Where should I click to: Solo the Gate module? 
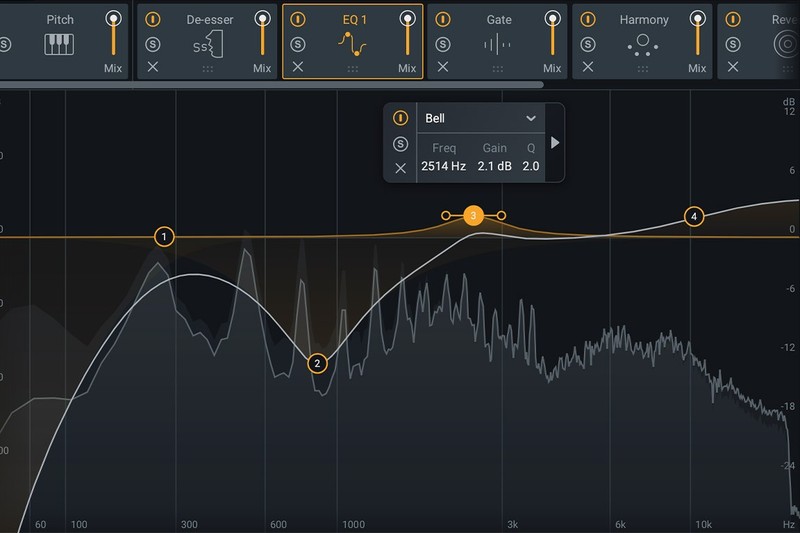(x=443, y=44)
